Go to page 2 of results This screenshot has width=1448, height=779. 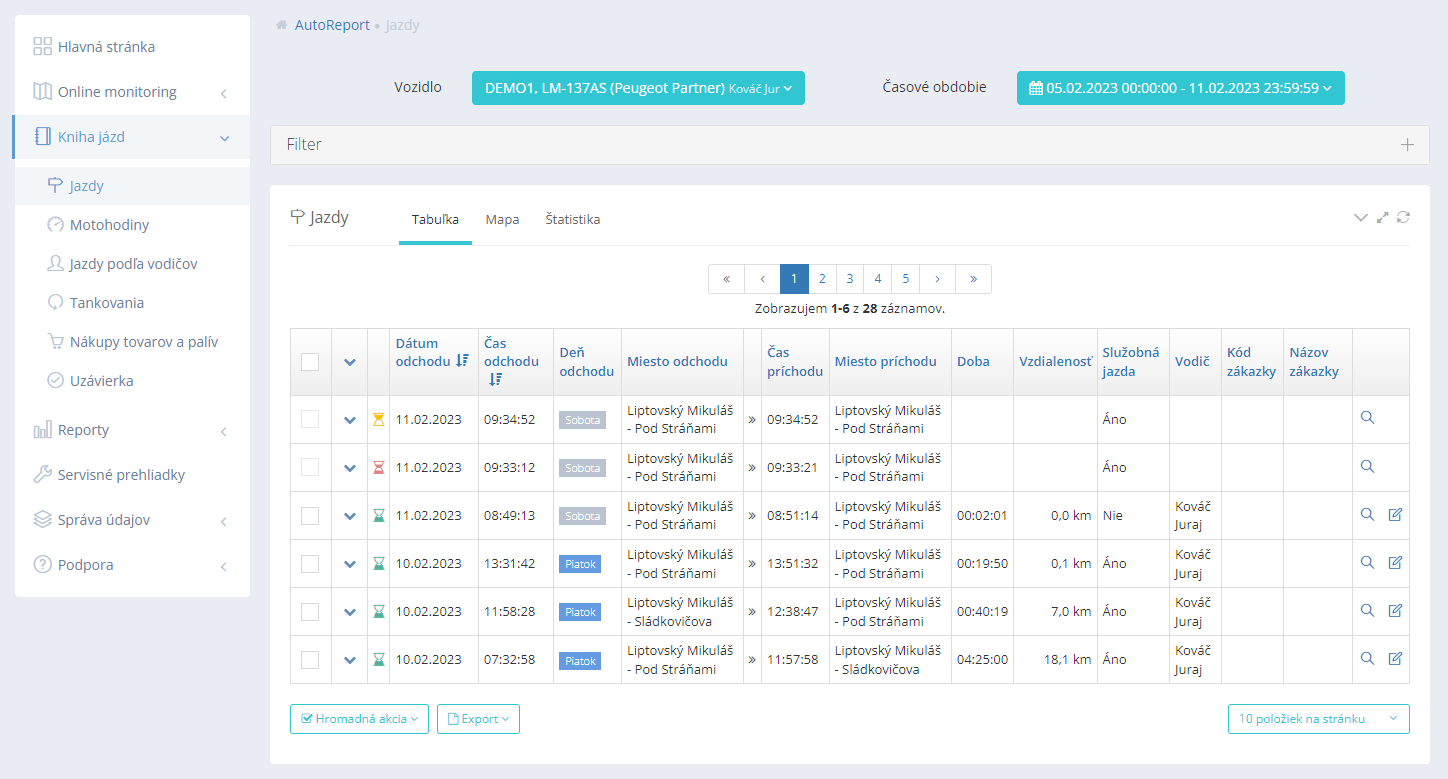821,279
